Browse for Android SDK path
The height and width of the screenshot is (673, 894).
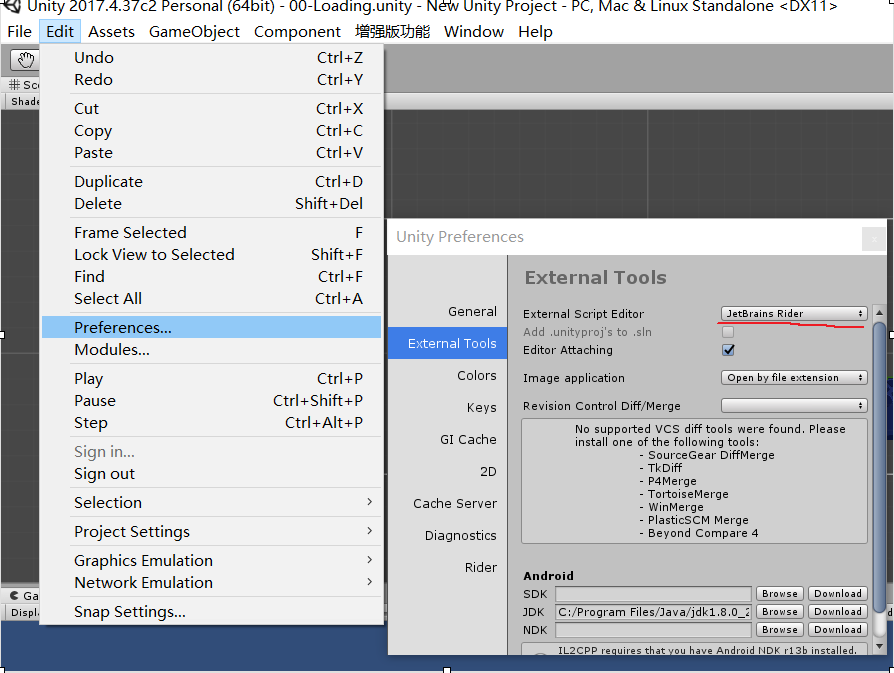coord(779,594)
